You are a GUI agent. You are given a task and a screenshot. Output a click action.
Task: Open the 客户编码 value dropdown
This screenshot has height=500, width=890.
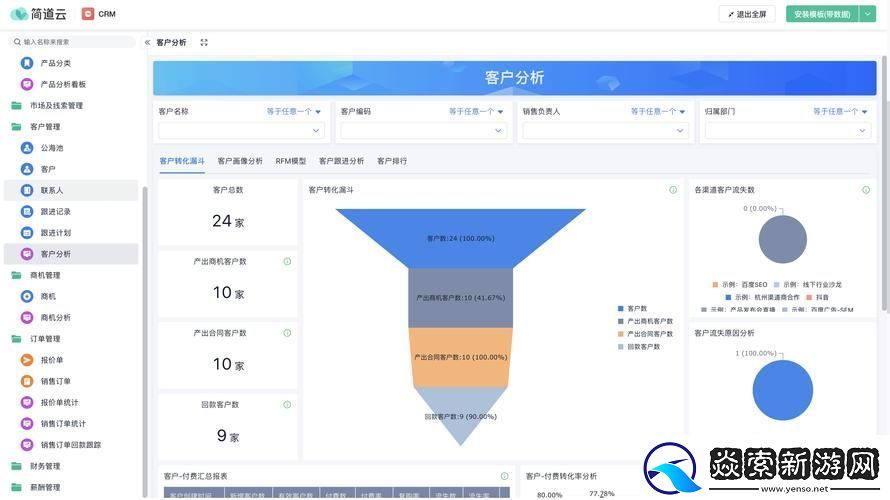click(423, 131)
